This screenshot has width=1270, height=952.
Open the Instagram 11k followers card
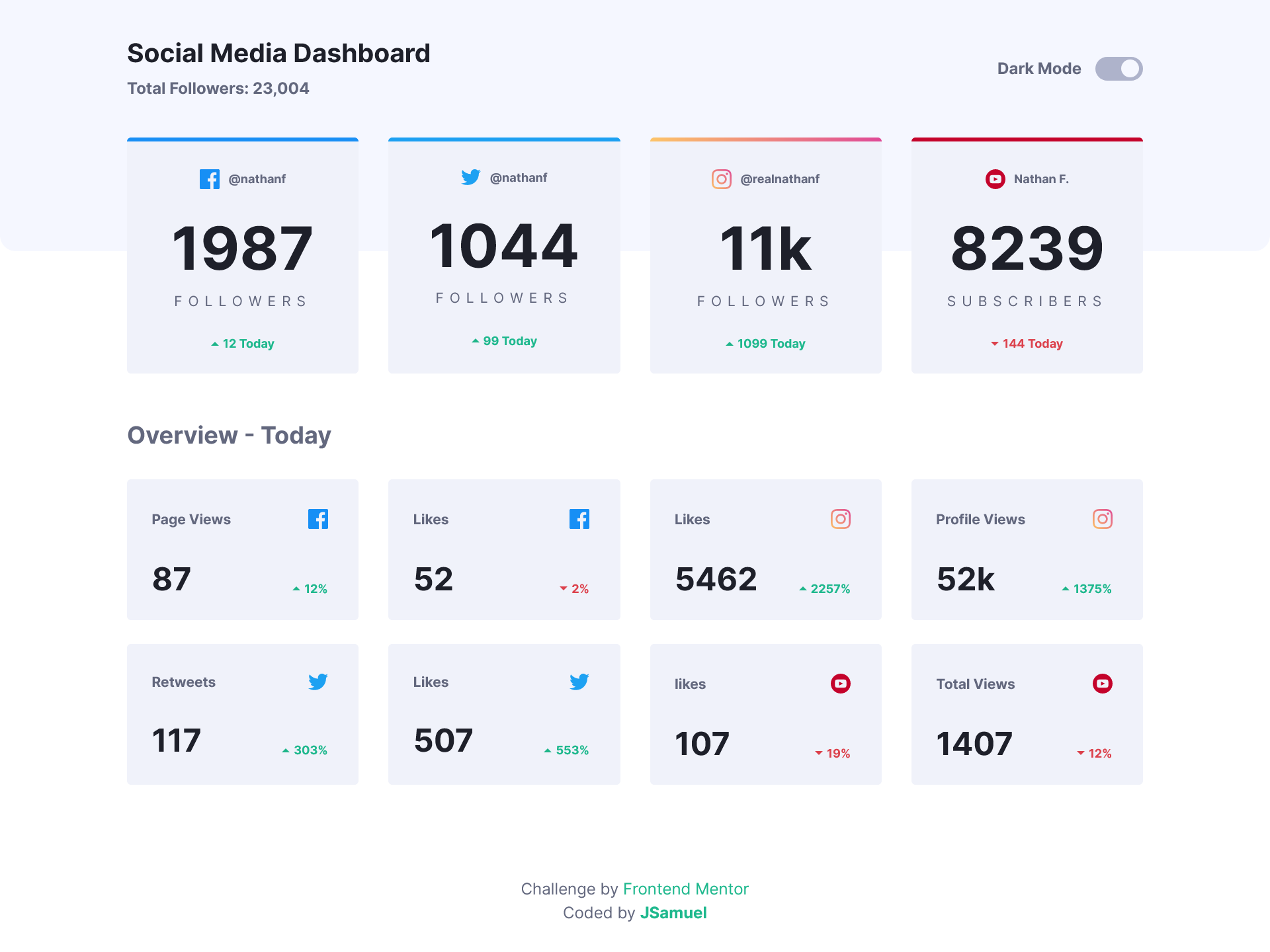pos(766,255)
